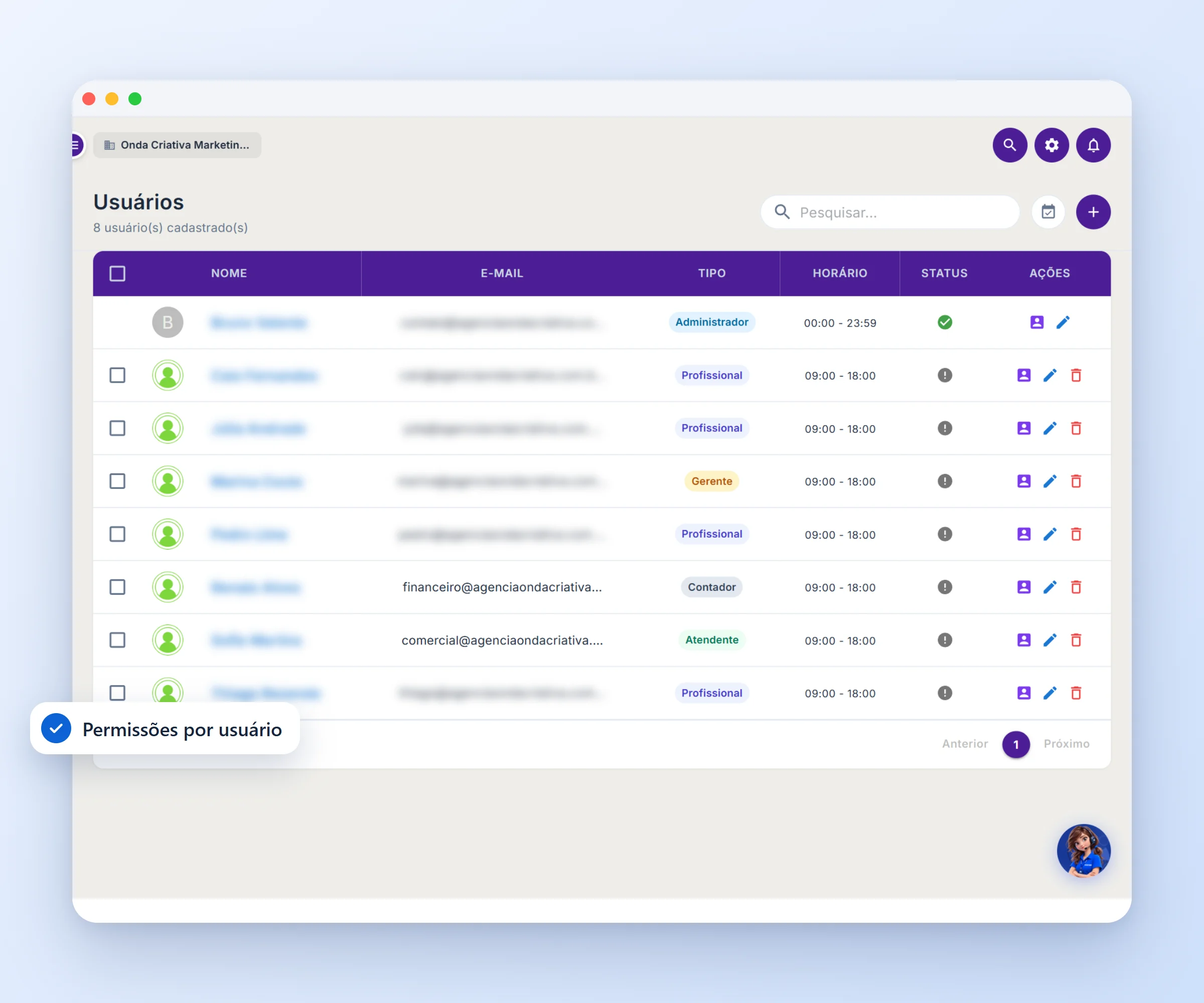Select the Atendente row checkbox
The image size is (1204, 1003).
pos(117,639)
